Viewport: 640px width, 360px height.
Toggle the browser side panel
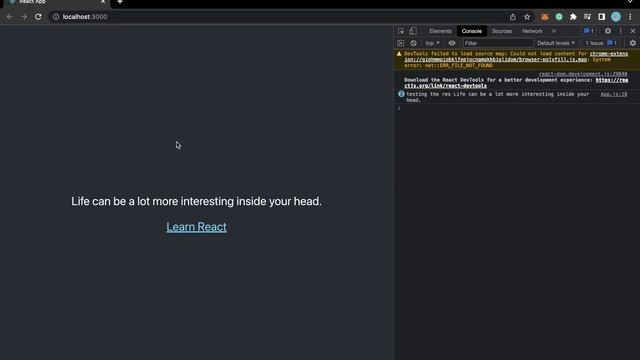pos(602,17)
